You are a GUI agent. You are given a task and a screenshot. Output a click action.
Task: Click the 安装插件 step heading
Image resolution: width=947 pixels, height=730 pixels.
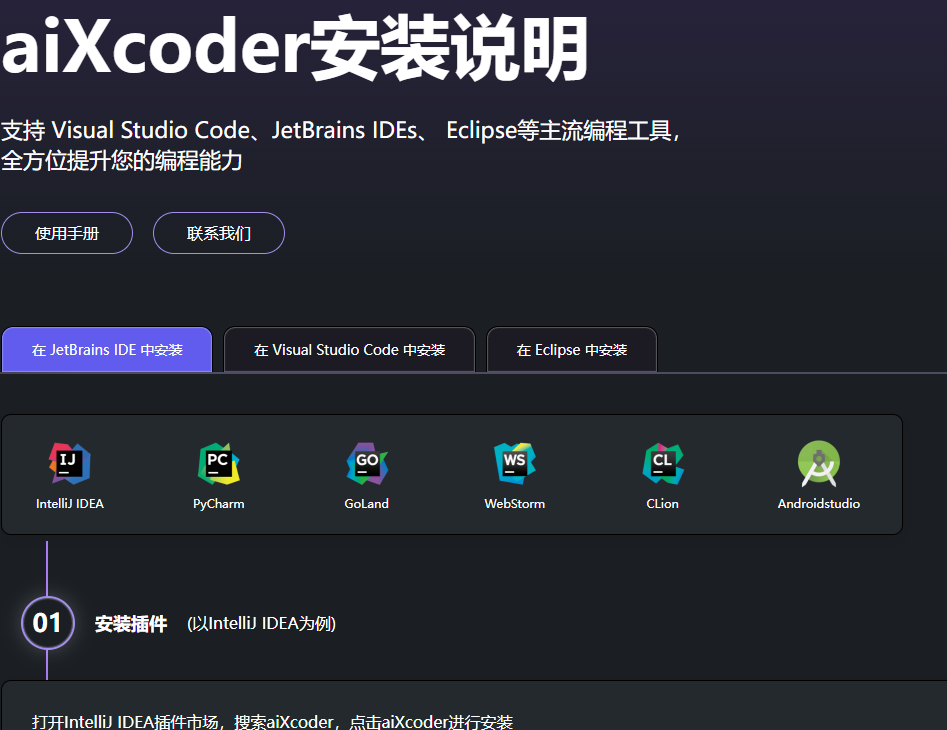[130, 624]
